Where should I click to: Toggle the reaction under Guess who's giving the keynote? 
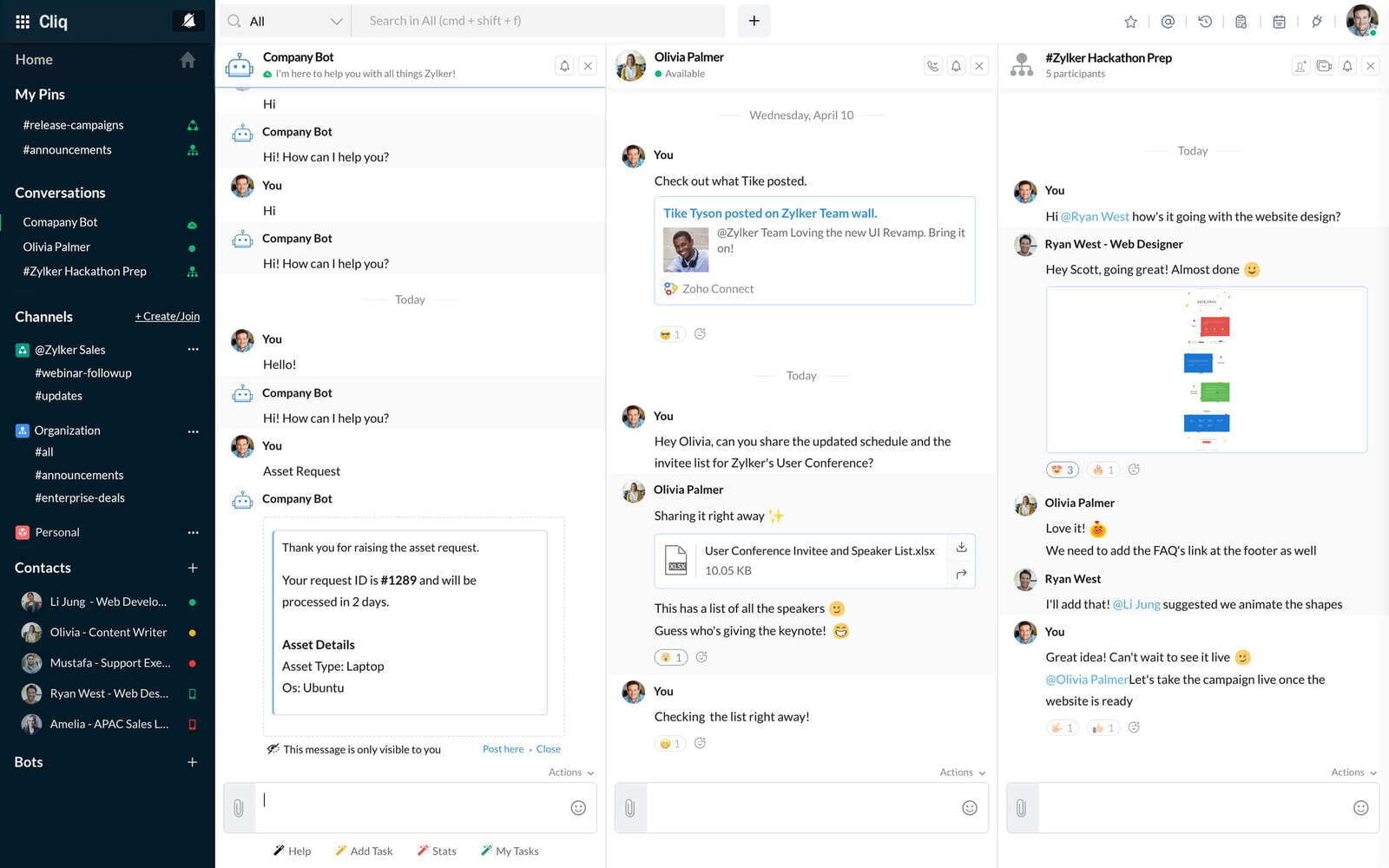[671, 657]
